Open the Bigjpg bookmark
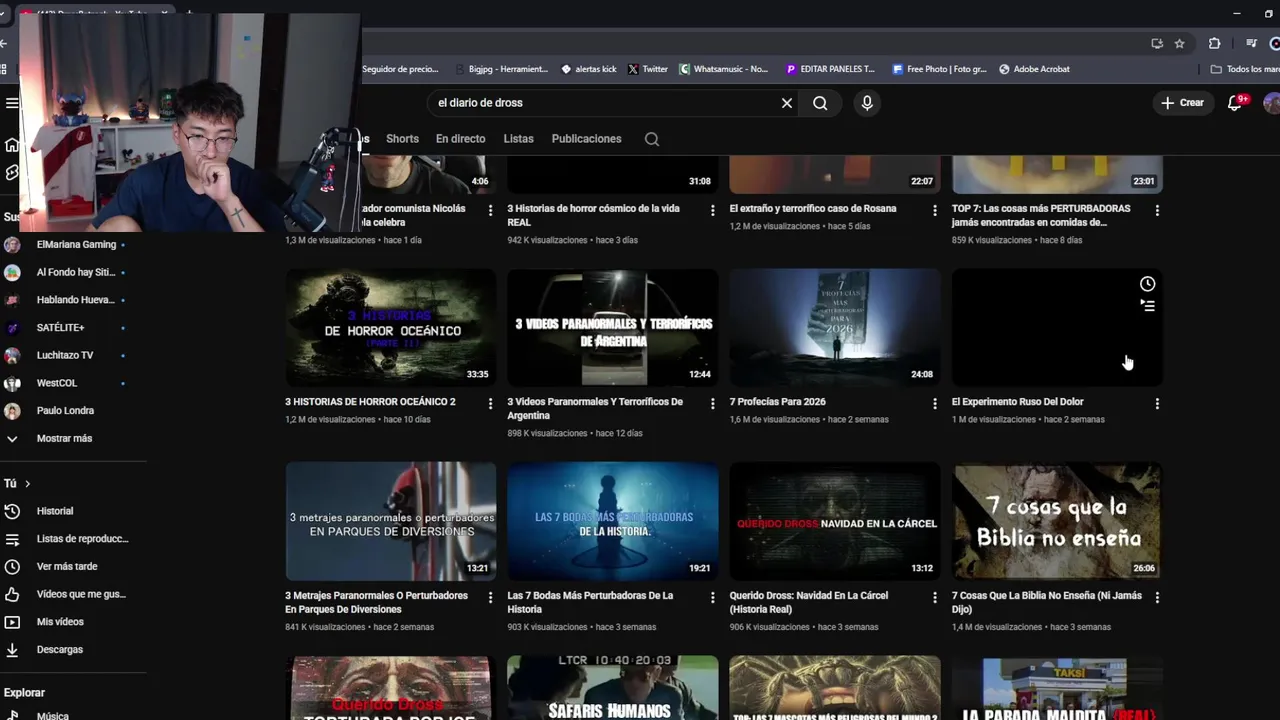 pos(502,69)
